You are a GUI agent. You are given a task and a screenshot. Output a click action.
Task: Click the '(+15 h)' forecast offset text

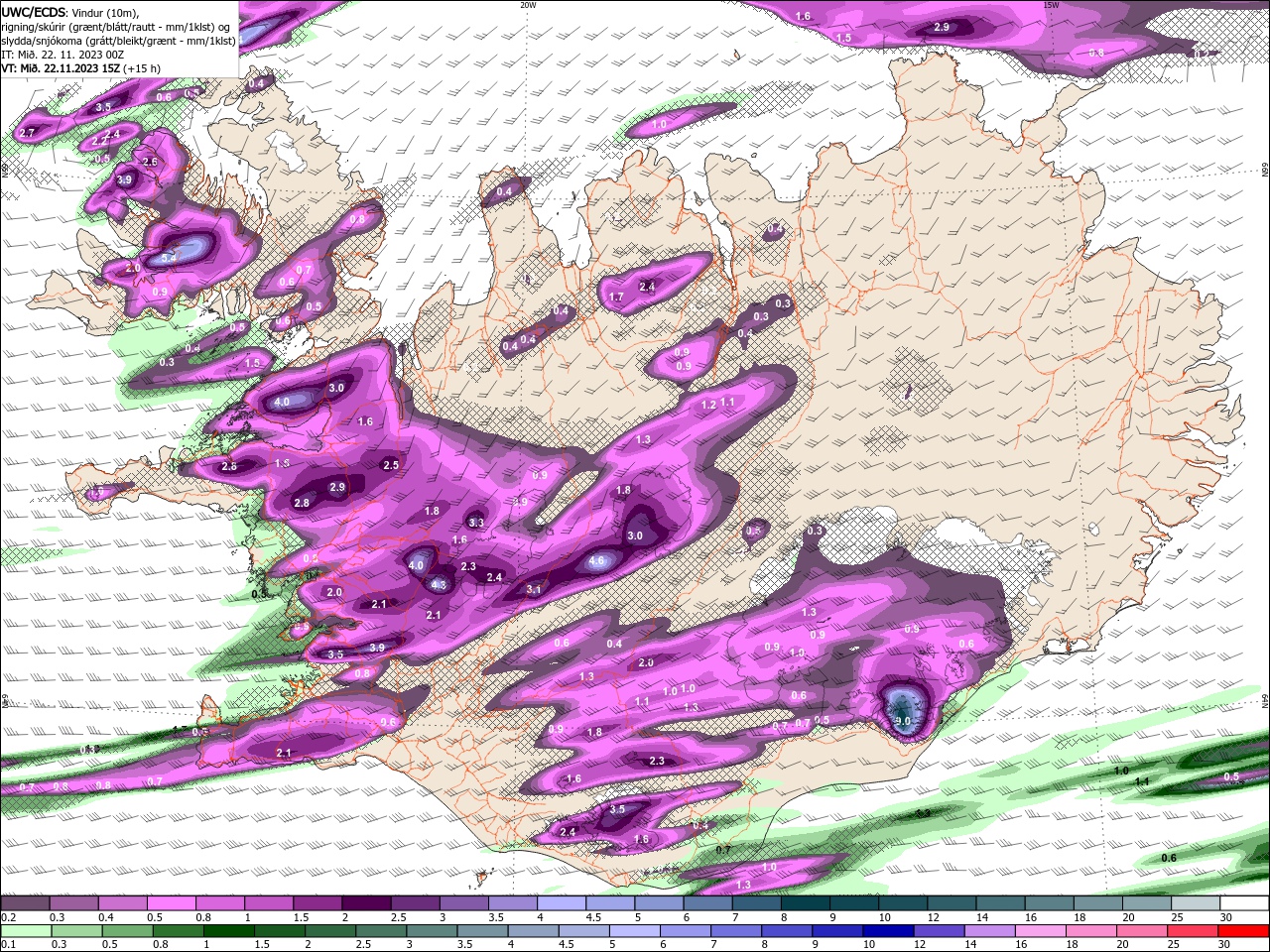coord(140,68)
